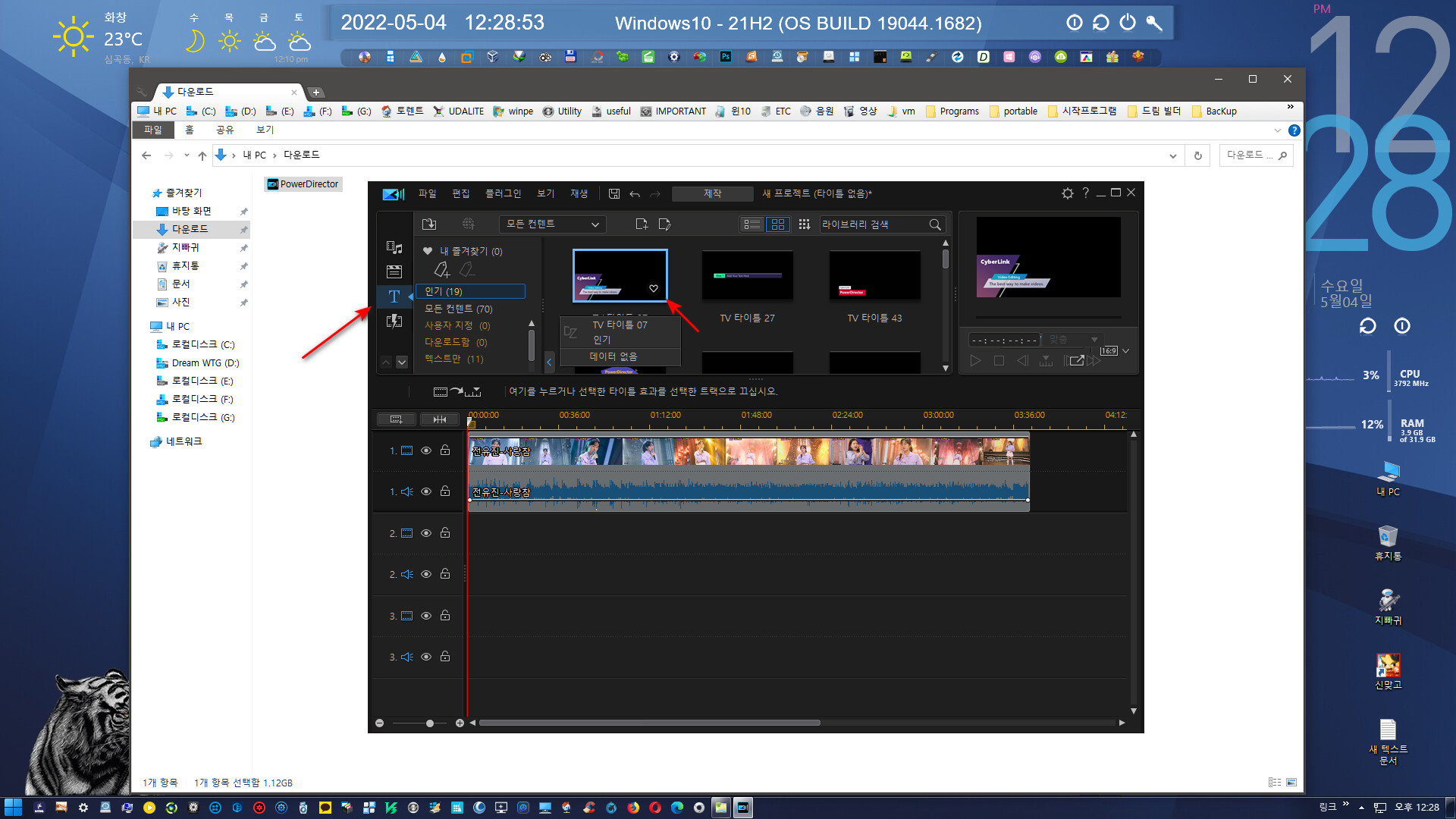The width and height of the screenshot is (1456, 819).
Task: Click the zoom in plus on timeline
Action: coord(460,723)
